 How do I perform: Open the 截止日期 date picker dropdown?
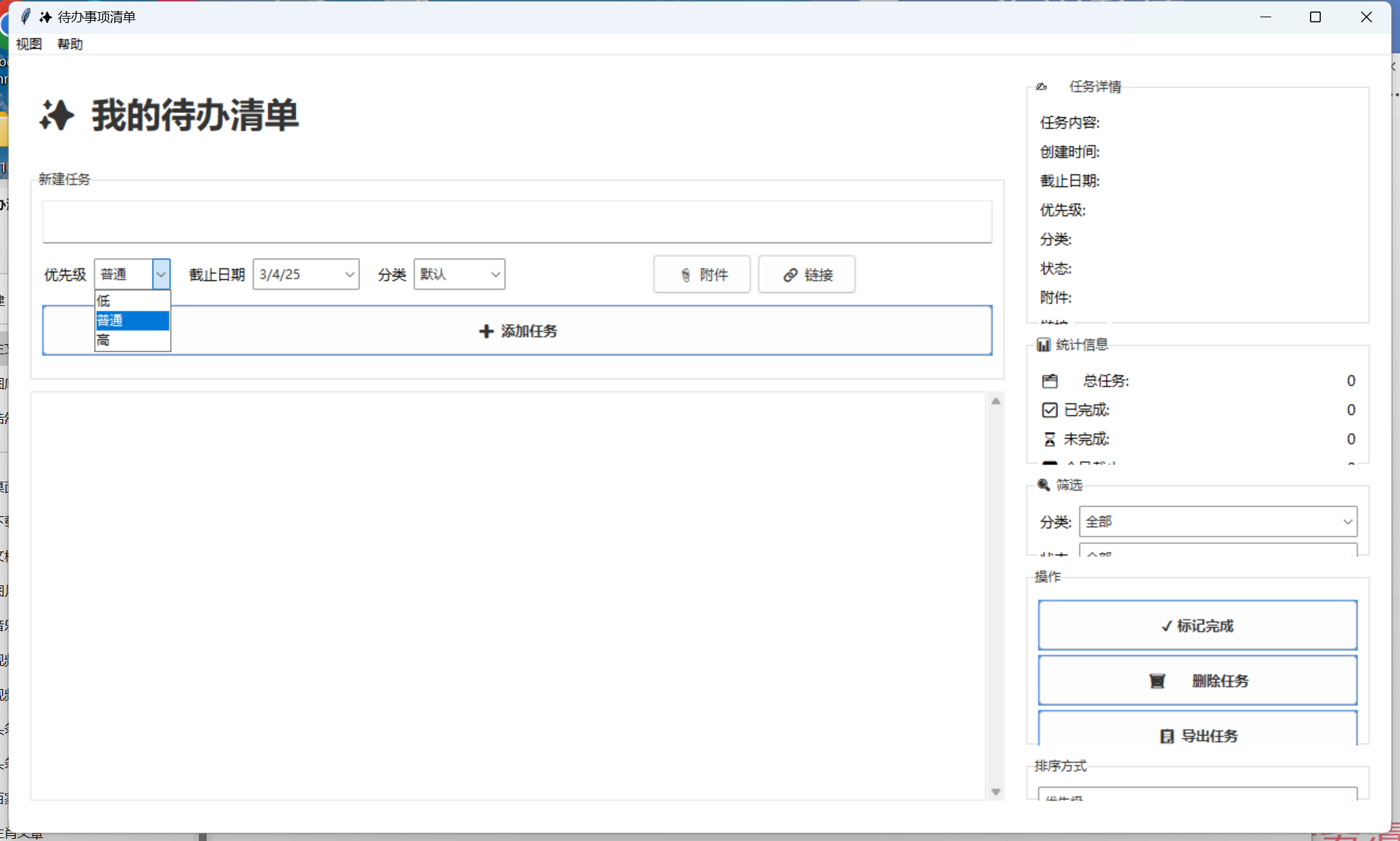[x=349, y=274]
